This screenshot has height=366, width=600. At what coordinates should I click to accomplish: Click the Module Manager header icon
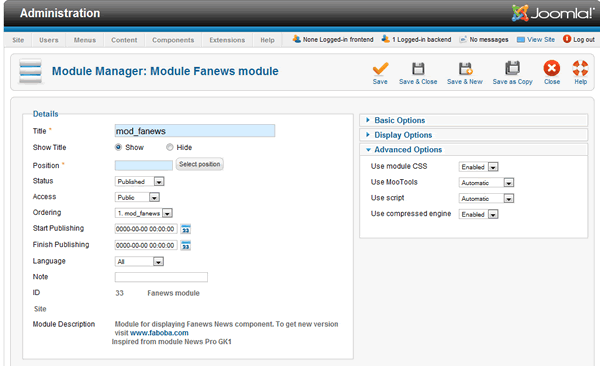[30, 71]
